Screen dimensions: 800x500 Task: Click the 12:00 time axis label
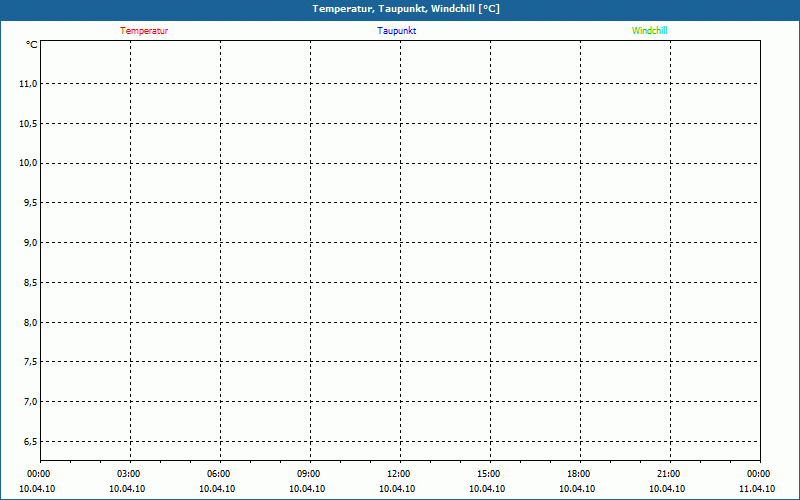[x=398, y=474]
